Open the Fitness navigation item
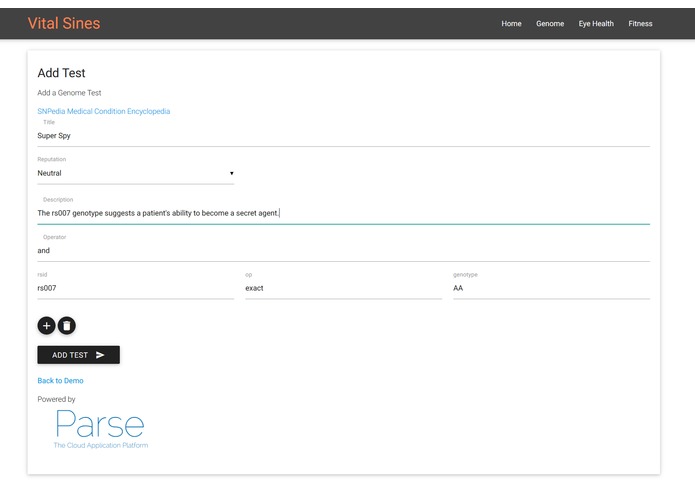Image resolution: width=695 pixels, height=494 pixels. coord(640,23)
